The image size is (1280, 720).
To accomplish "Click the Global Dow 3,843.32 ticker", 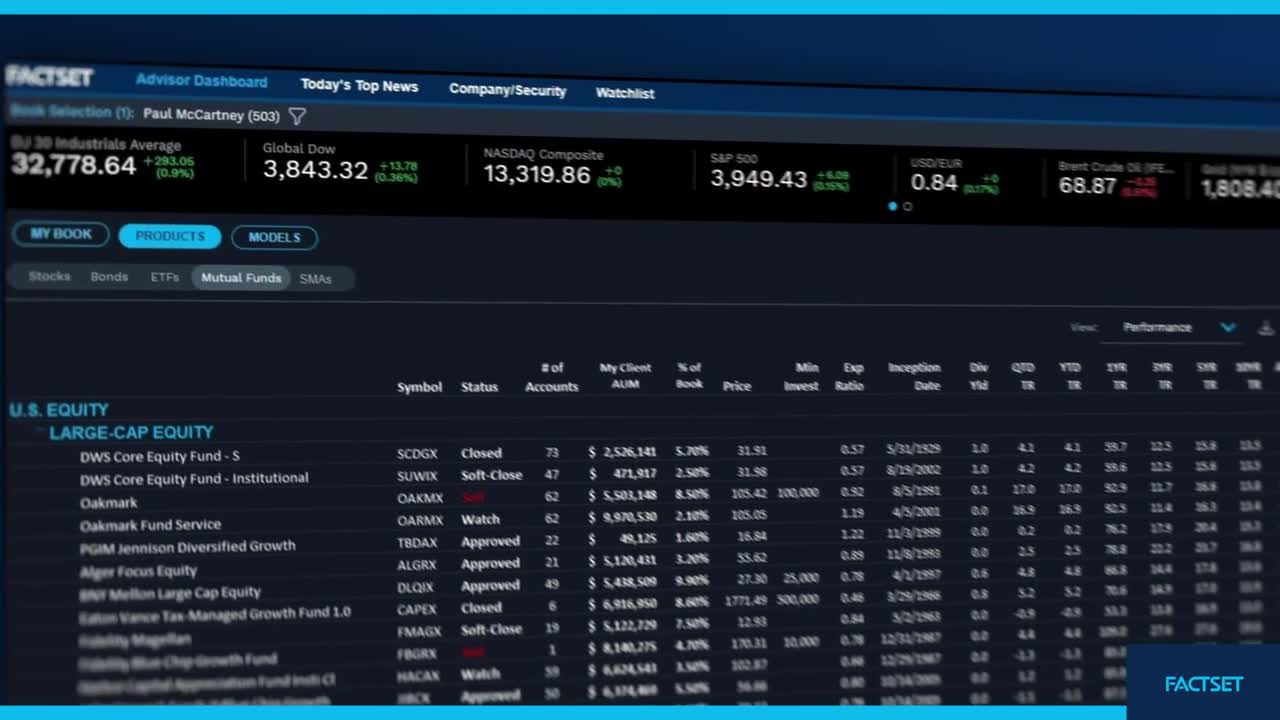I will (x=340, y=162).
